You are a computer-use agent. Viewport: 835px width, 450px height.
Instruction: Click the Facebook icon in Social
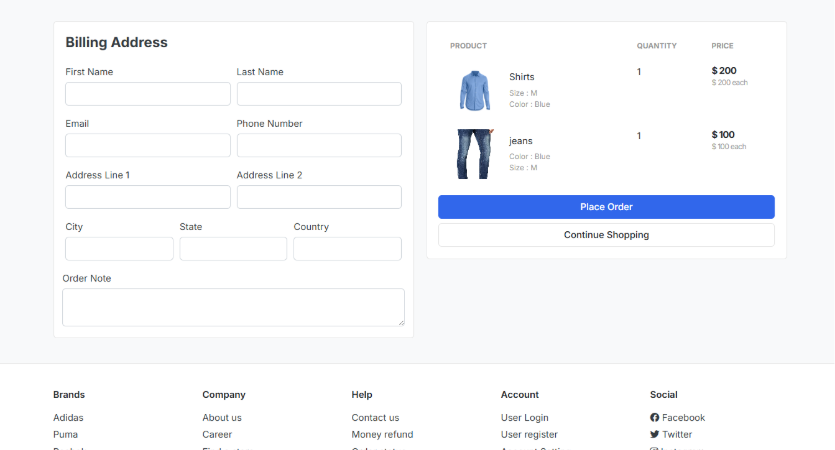click(654, 418)
